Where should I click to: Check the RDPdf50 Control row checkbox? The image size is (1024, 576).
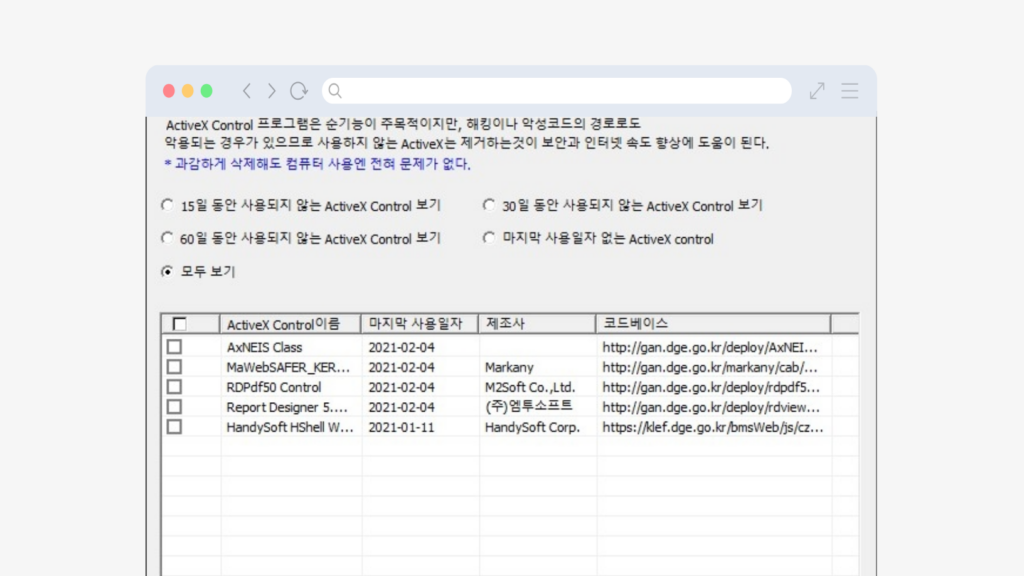click(174, 387)
